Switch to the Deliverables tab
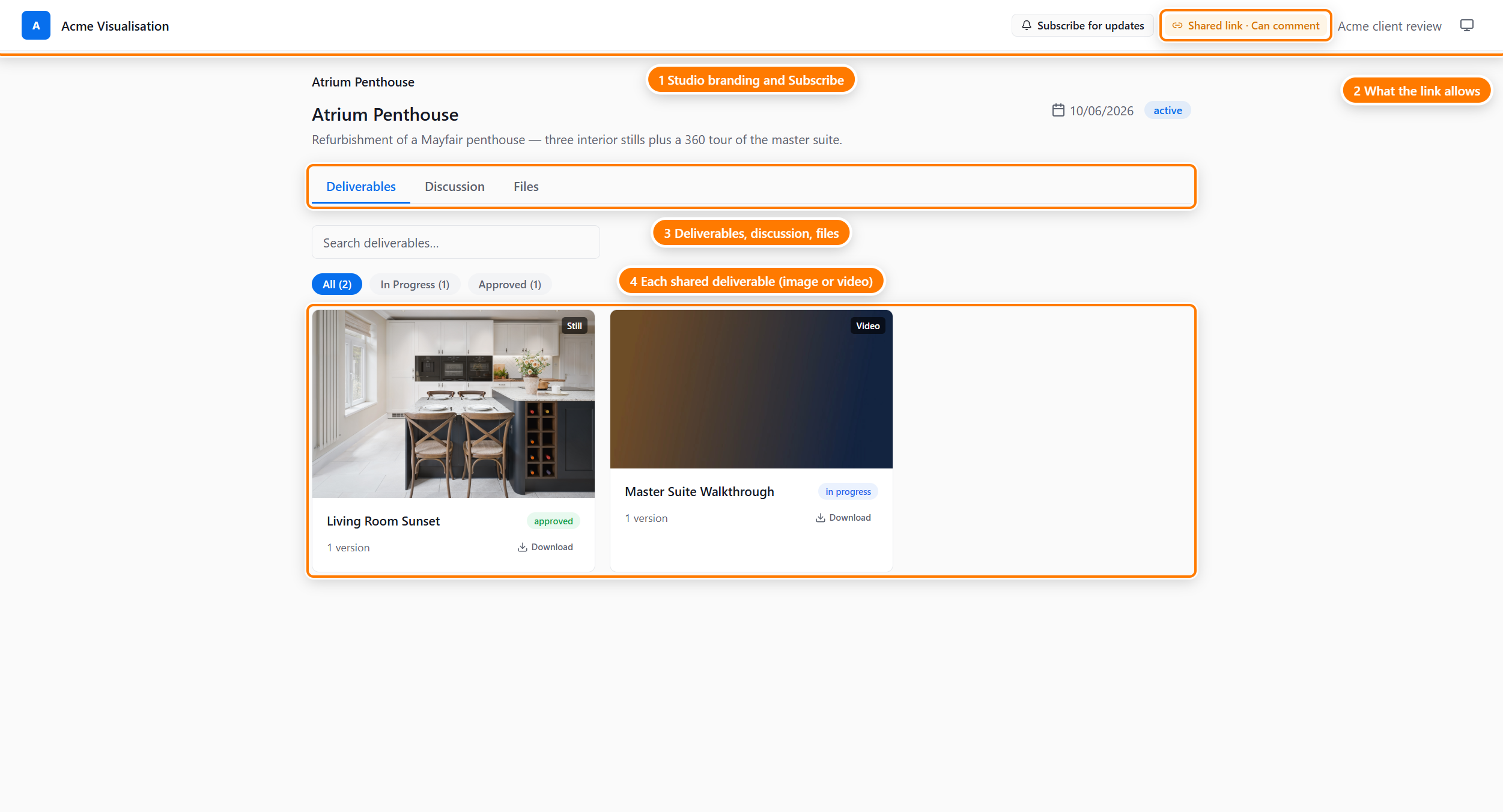This screenshot has width=1503, height=812. 361,186
